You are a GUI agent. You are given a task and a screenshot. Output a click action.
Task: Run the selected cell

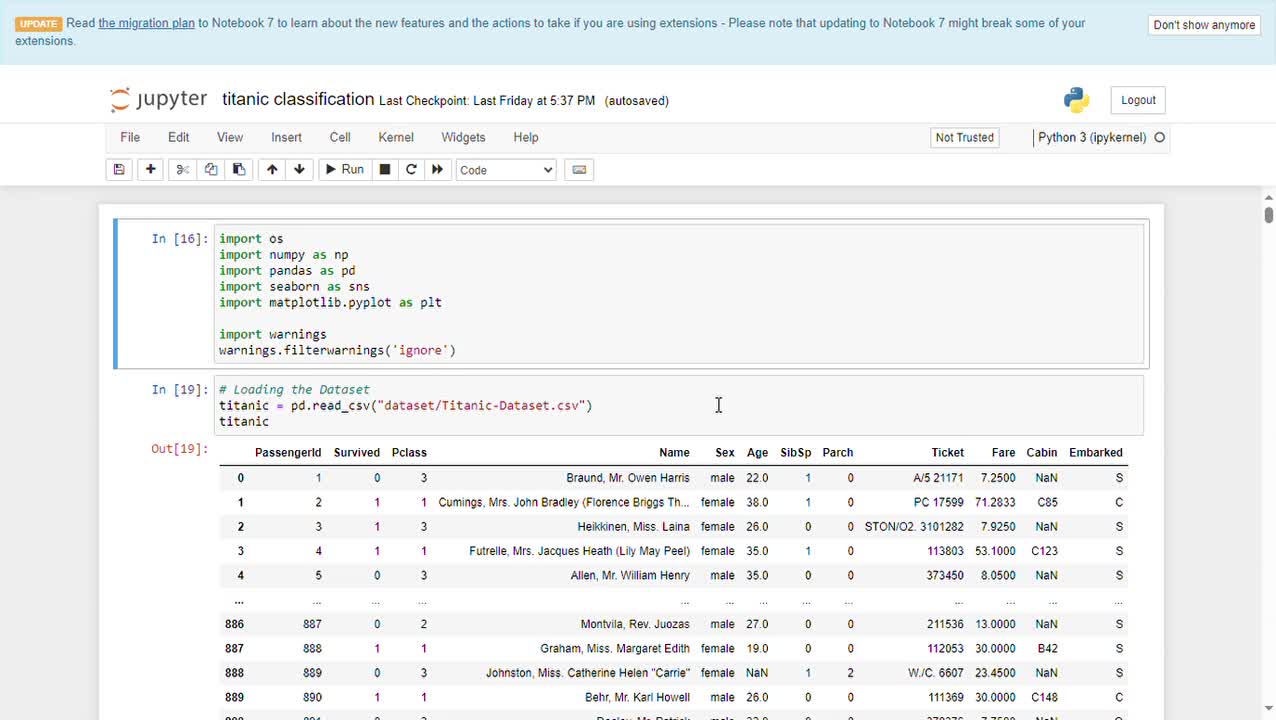point(345,170)
